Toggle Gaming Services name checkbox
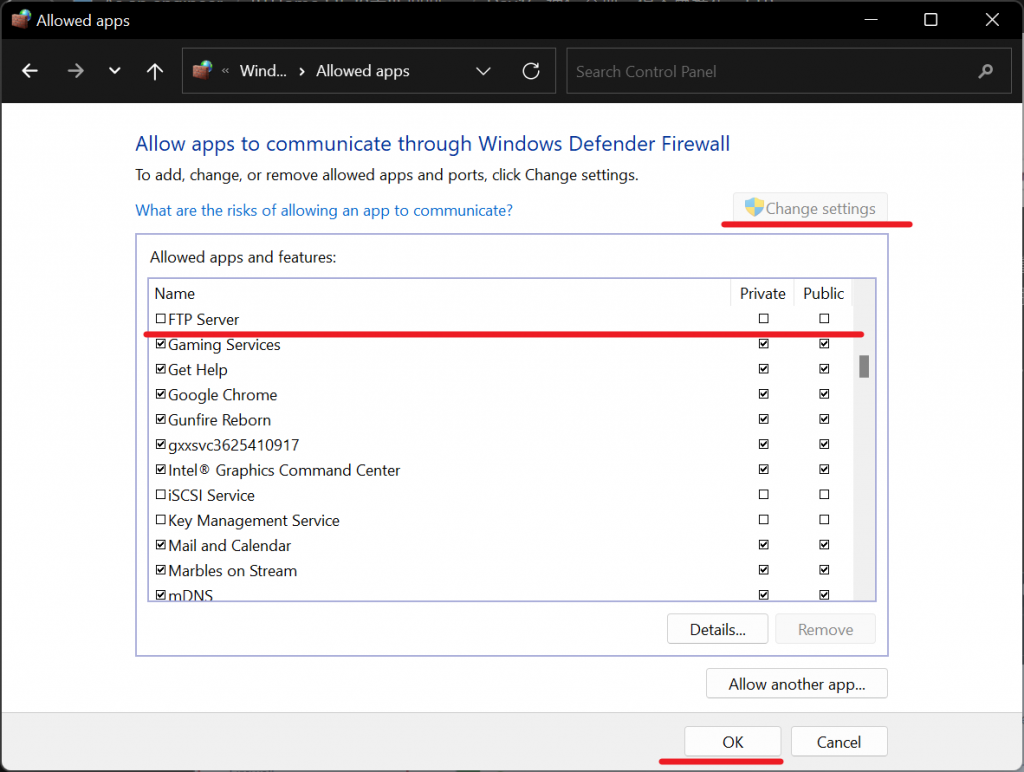This screenshot has height=772, width=1024. (161, 344)
